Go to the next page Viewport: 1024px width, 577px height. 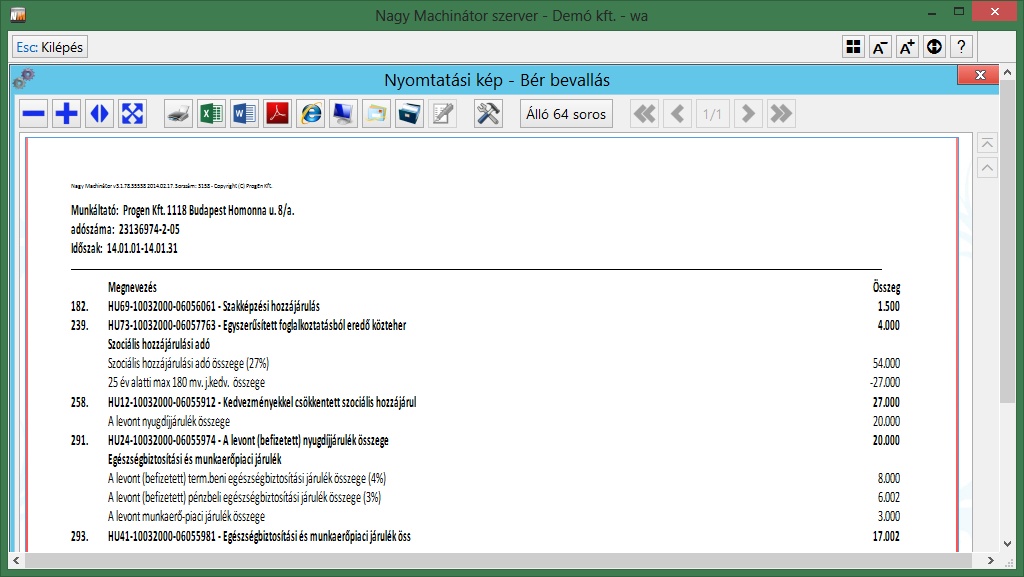[x=748, y=114]
